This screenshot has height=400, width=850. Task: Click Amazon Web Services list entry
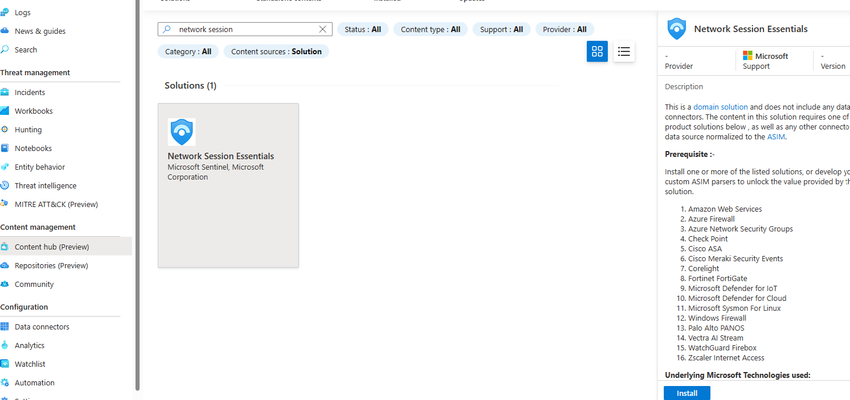725,209
